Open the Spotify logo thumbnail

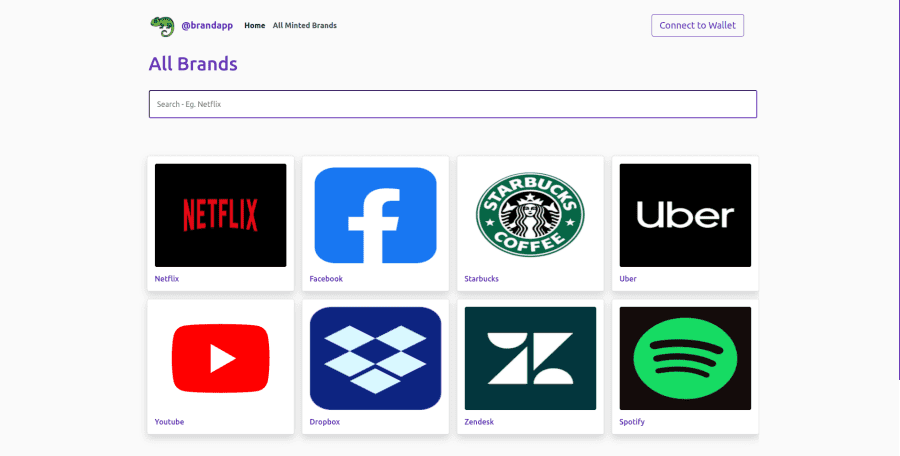click(685, 358)
